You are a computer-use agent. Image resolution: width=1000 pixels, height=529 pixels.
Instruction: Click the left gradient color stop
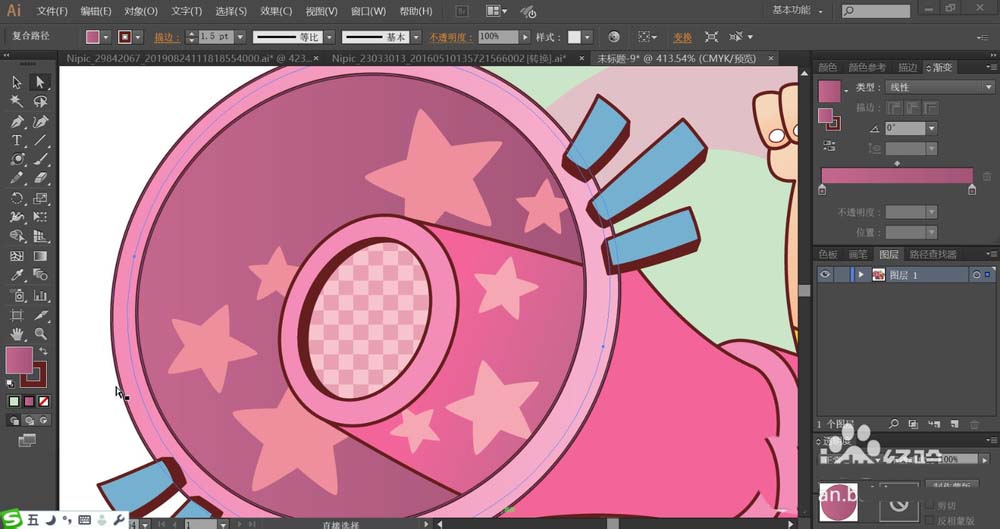[x=821, y=190]
